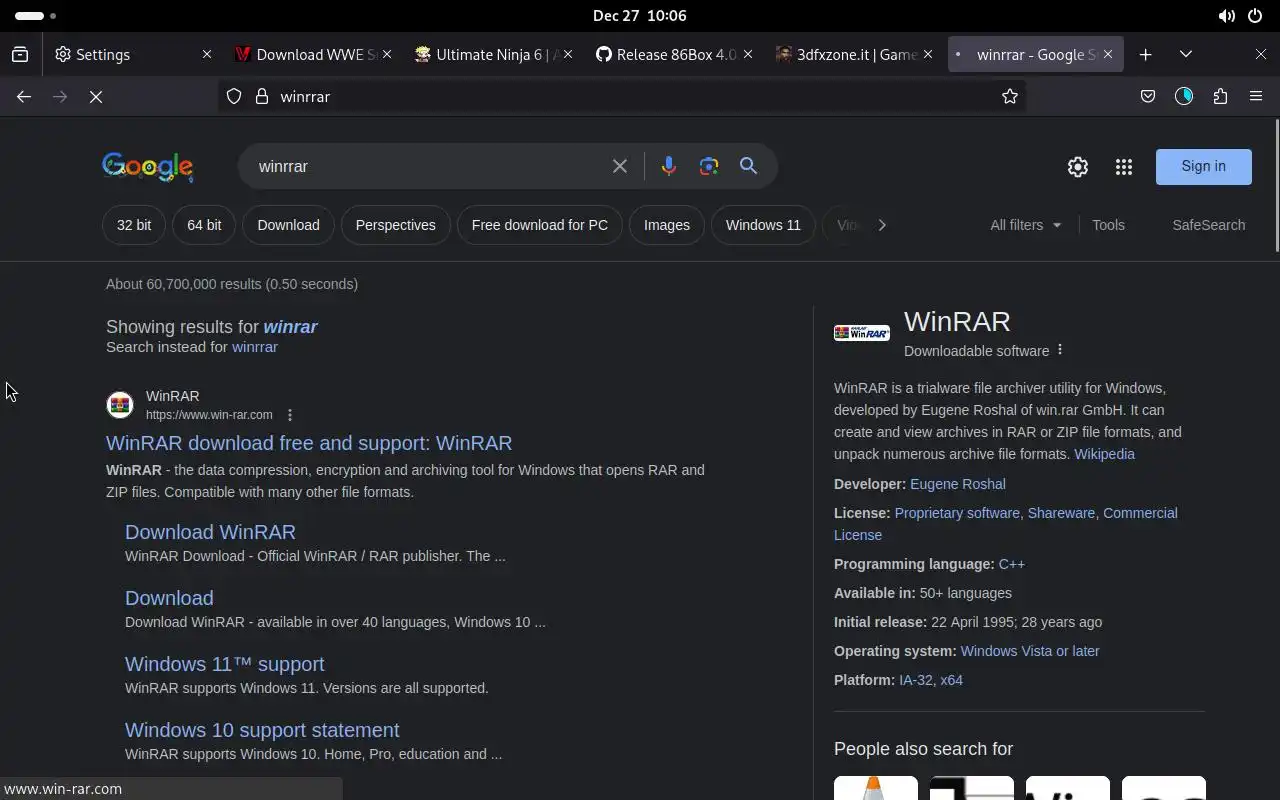Start voice search with microphone
This screenshot has height=800, width=1280.
click(669, 166)
